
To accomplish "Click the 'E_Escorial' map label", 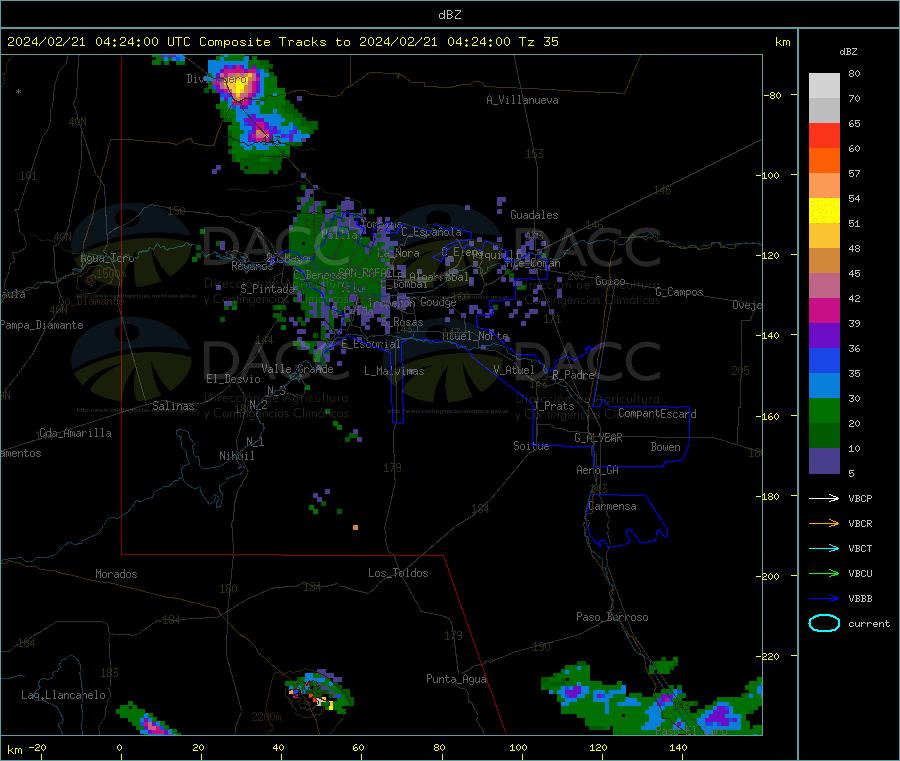I will click(371, 344).
